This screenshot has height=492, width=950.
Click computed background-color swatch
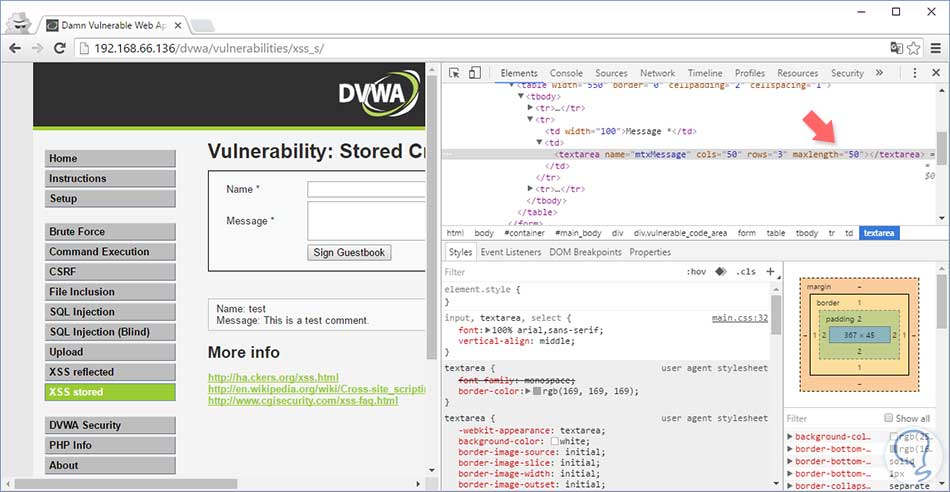click(x=894, y=437)
